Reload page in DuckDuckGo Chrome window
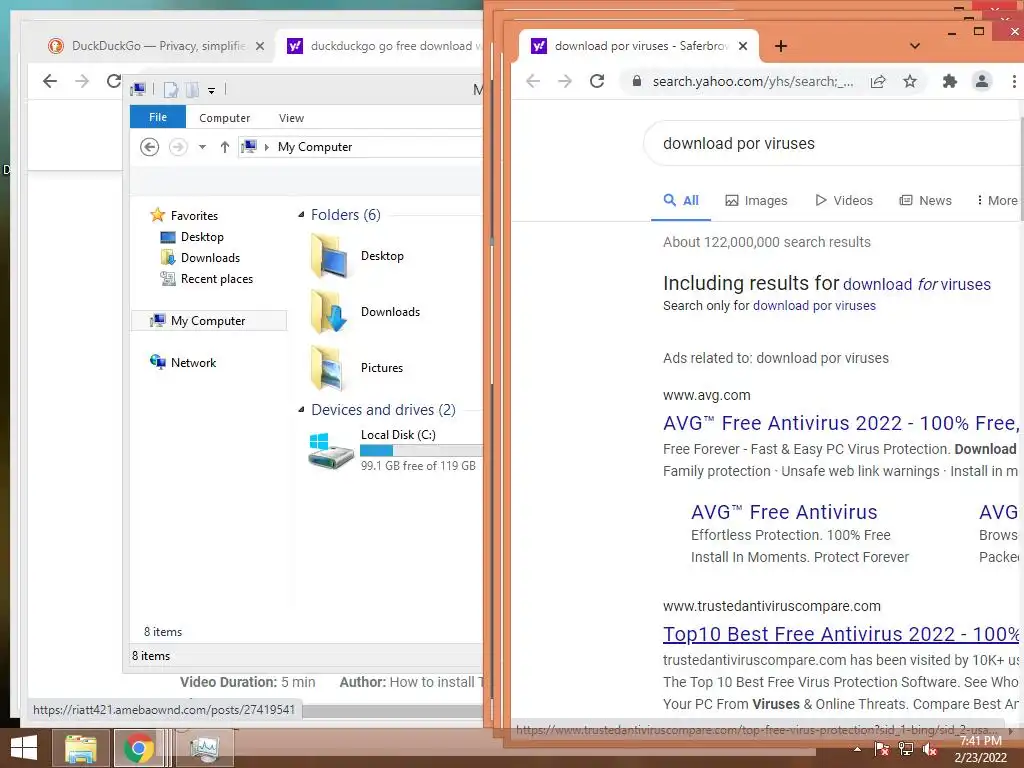 pyautogui.click(x=114, y=81)
